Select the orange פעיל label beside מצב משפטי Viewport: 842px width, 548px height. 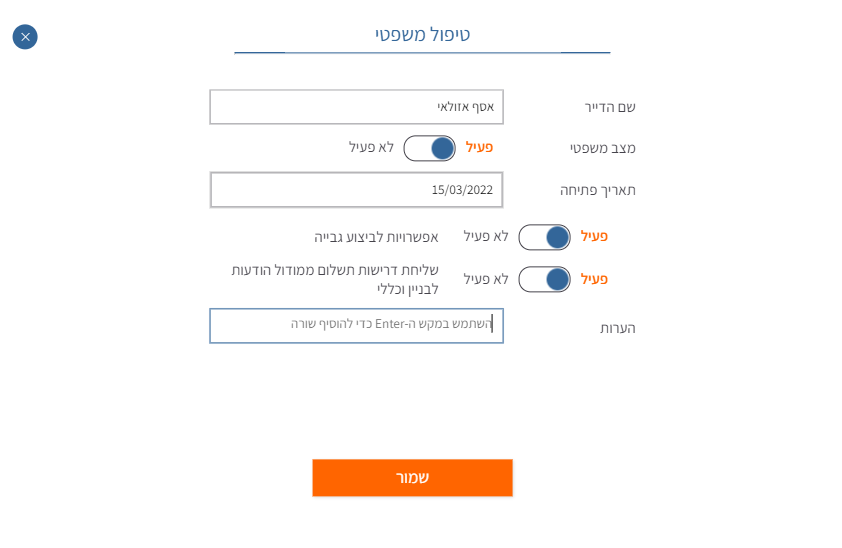pos(479,147)
